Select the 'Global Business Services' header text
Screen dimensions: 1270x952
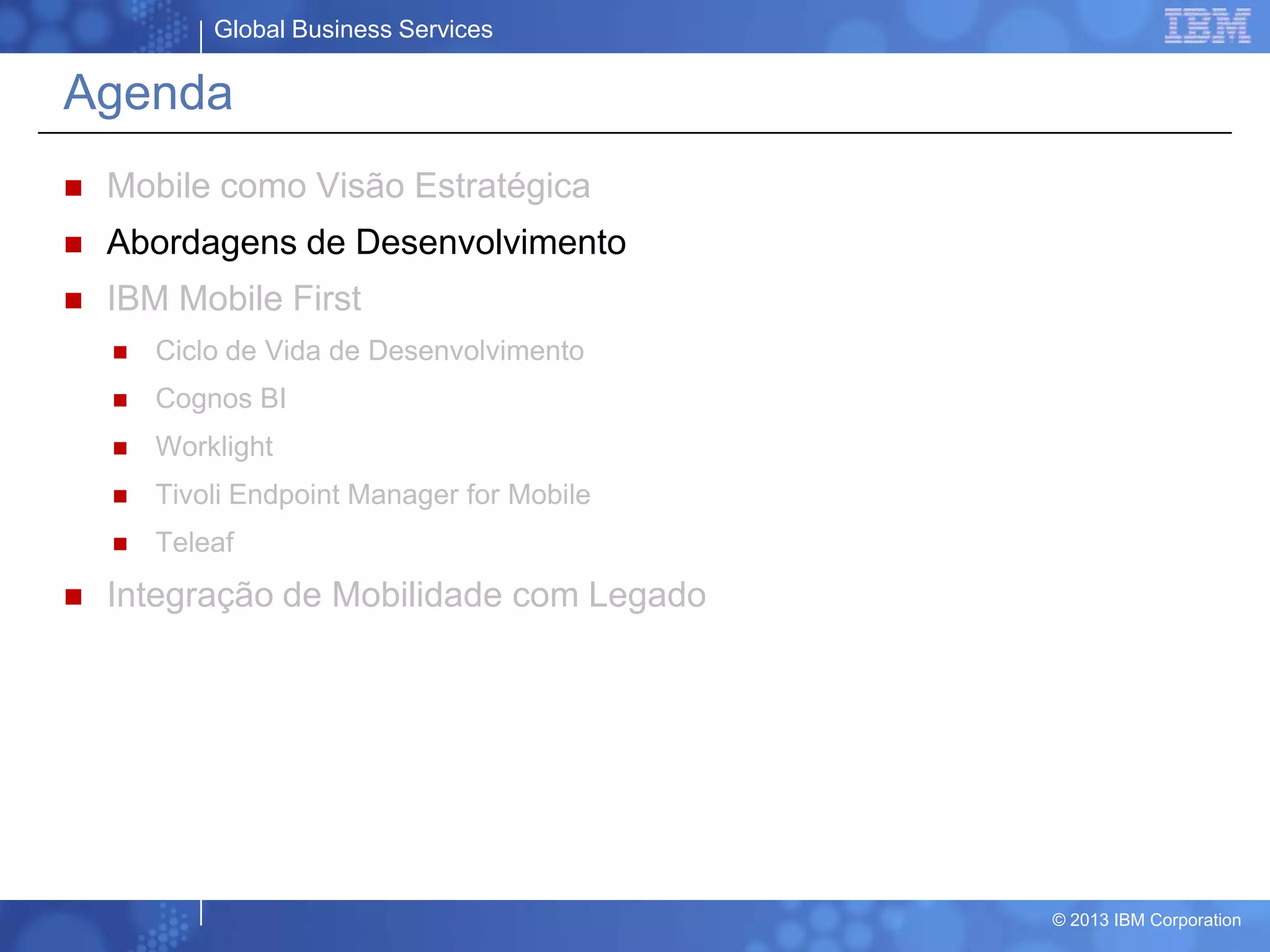pos(353,30)
